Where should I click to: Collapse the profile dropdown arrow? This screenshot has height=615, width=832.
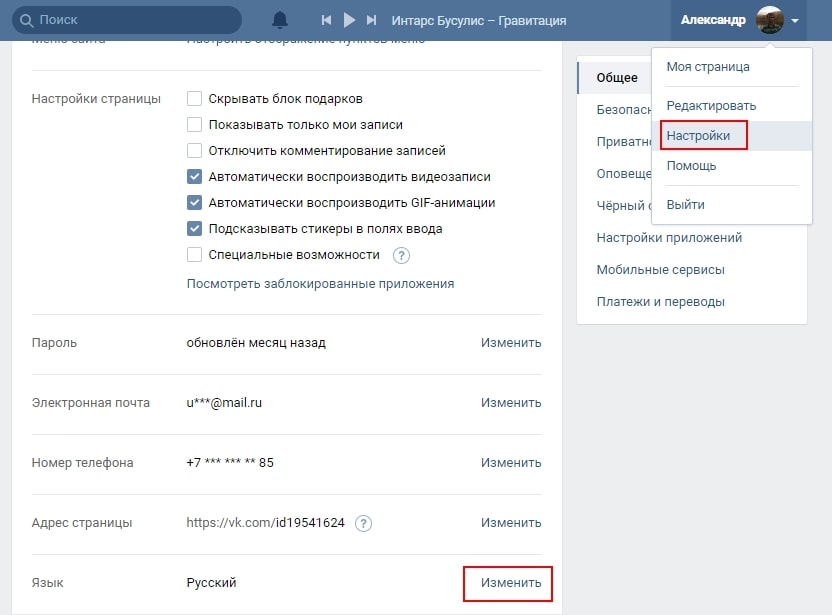click(x=795, y=21)
